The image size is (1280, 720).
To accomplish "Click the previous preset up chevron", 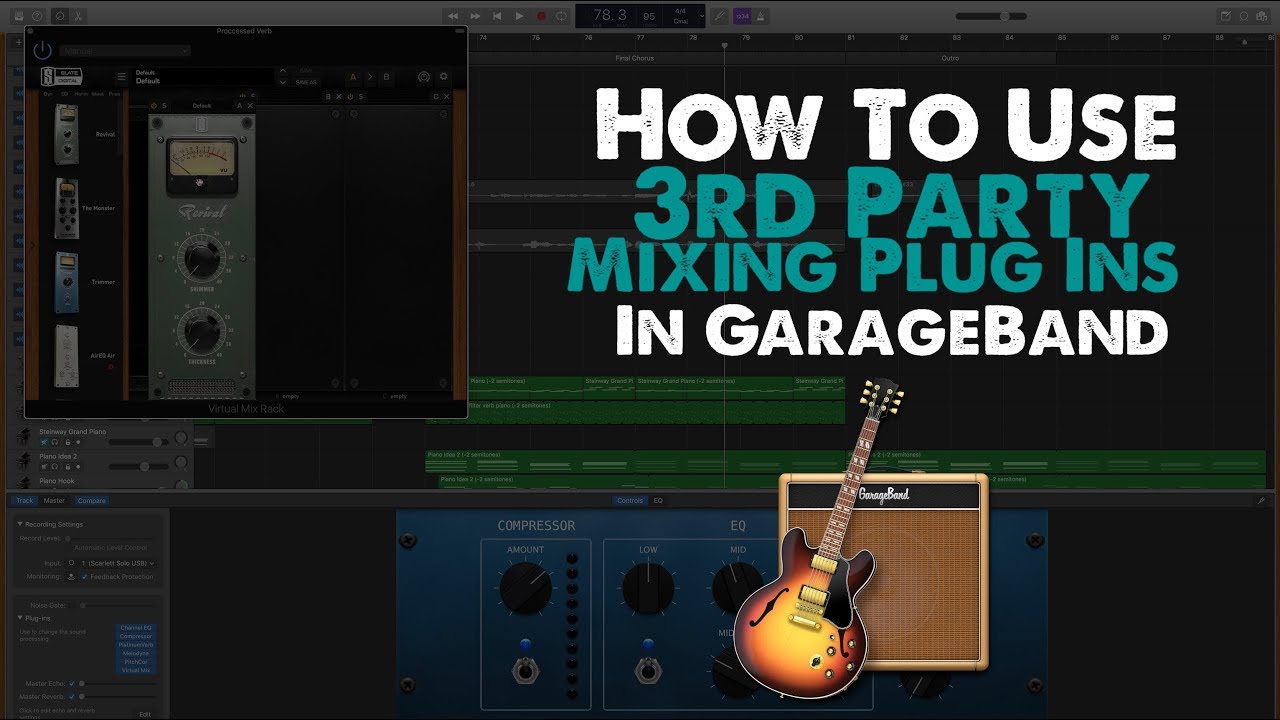I will [283, 72].
